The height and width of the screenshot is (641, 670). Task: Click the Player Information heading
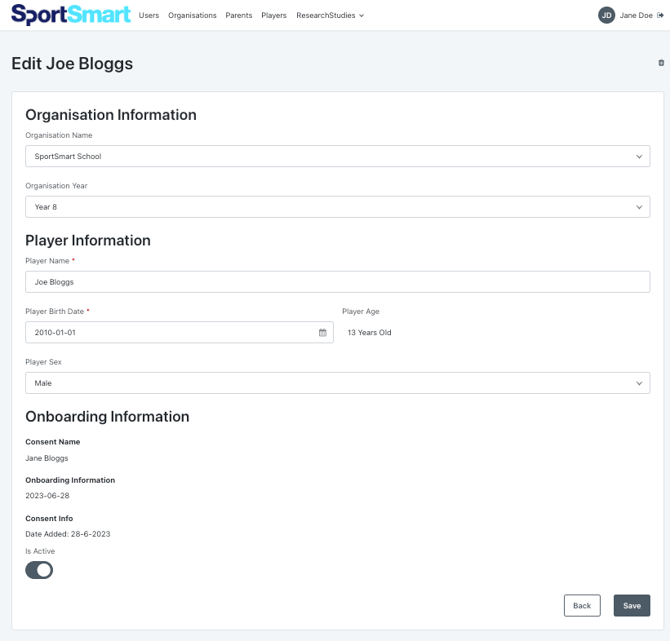[88, 241]
